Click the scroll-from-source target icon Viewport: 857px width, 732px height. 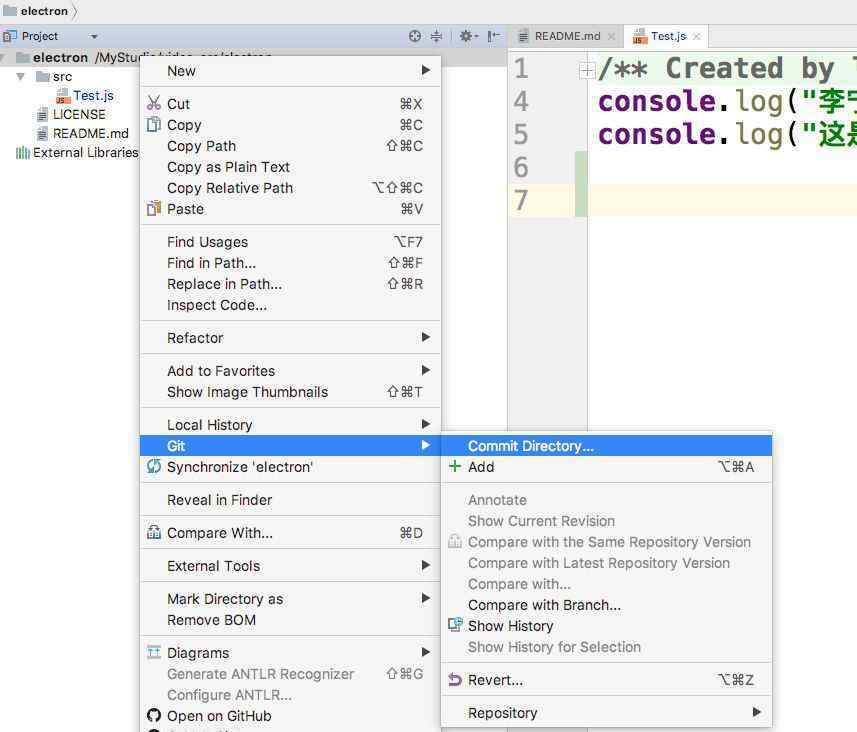415,36
